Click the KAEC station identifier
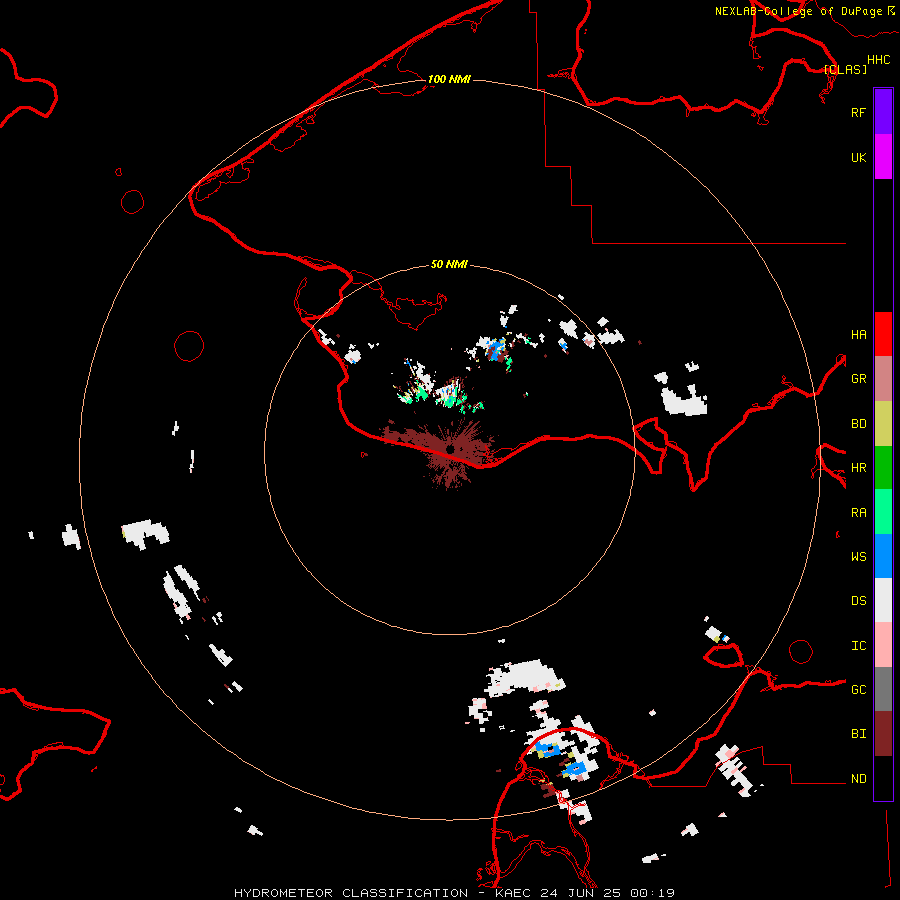Image resolution: width=900 pixels, height=900 pixels. pos(513,893)
